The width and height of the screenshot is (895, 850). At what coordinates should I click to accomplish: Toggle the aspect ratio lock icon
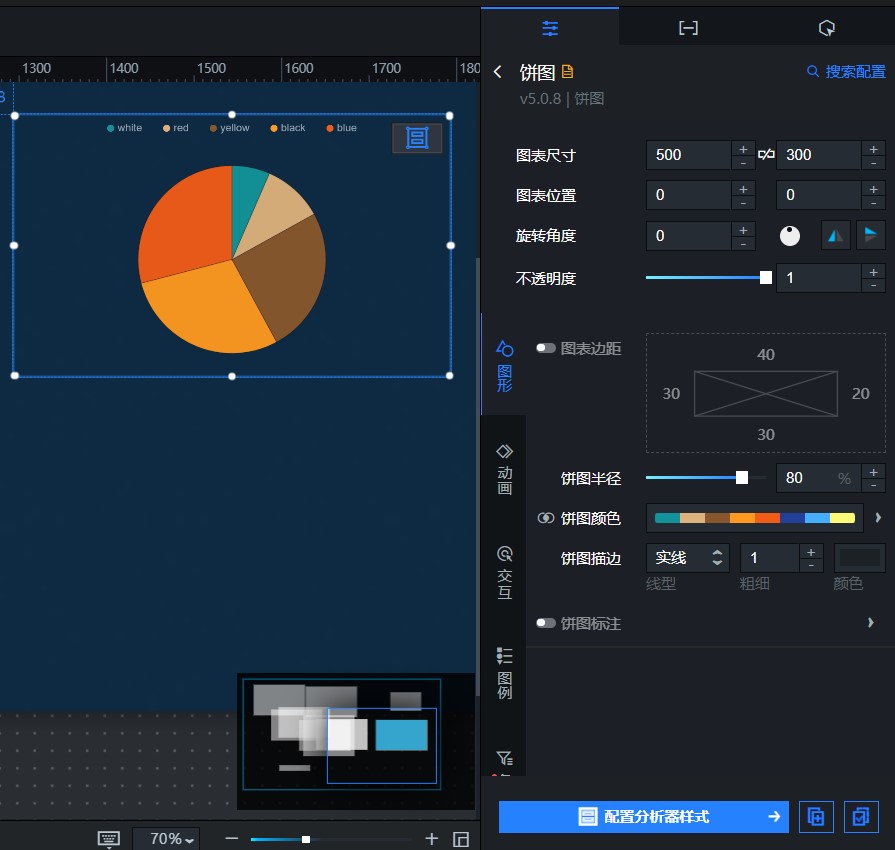[x=766, y=155]
